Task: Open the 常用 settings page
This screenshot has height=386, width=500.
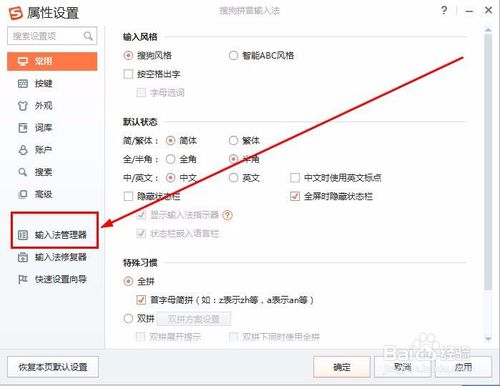Action: (x=52, y=61)
